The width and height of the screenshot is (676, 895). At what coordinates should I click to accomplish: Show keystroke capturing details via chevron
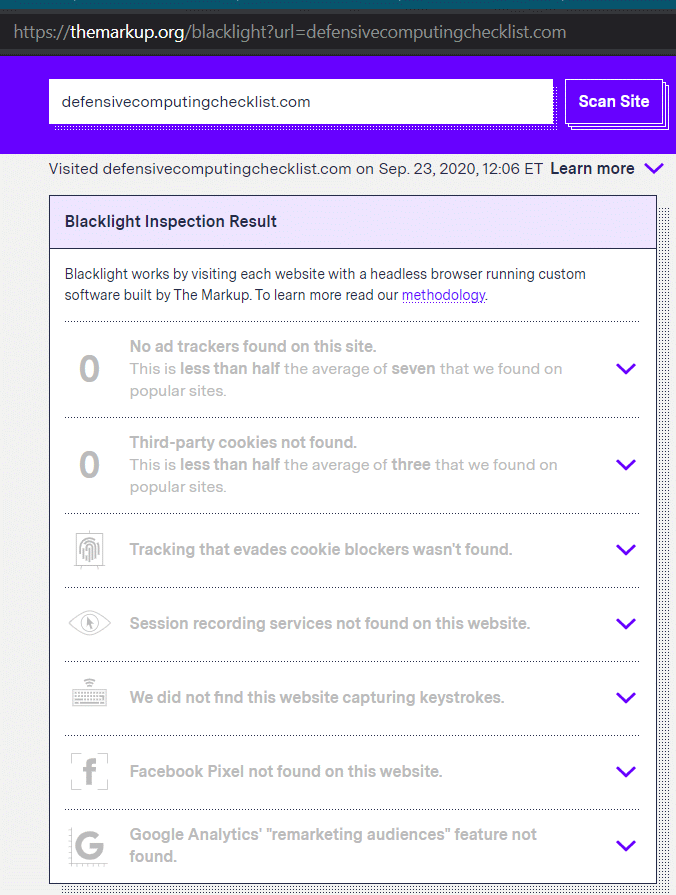[x=626, y=698]
